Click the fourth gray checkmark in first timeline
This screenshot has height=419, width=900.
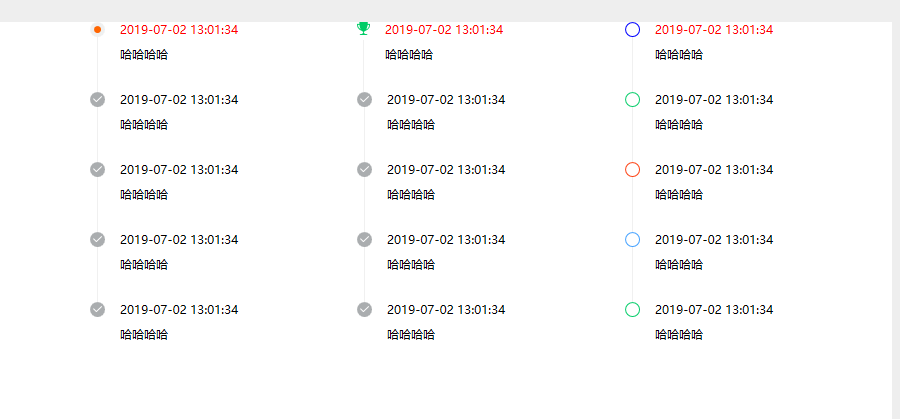pos(98,309)
